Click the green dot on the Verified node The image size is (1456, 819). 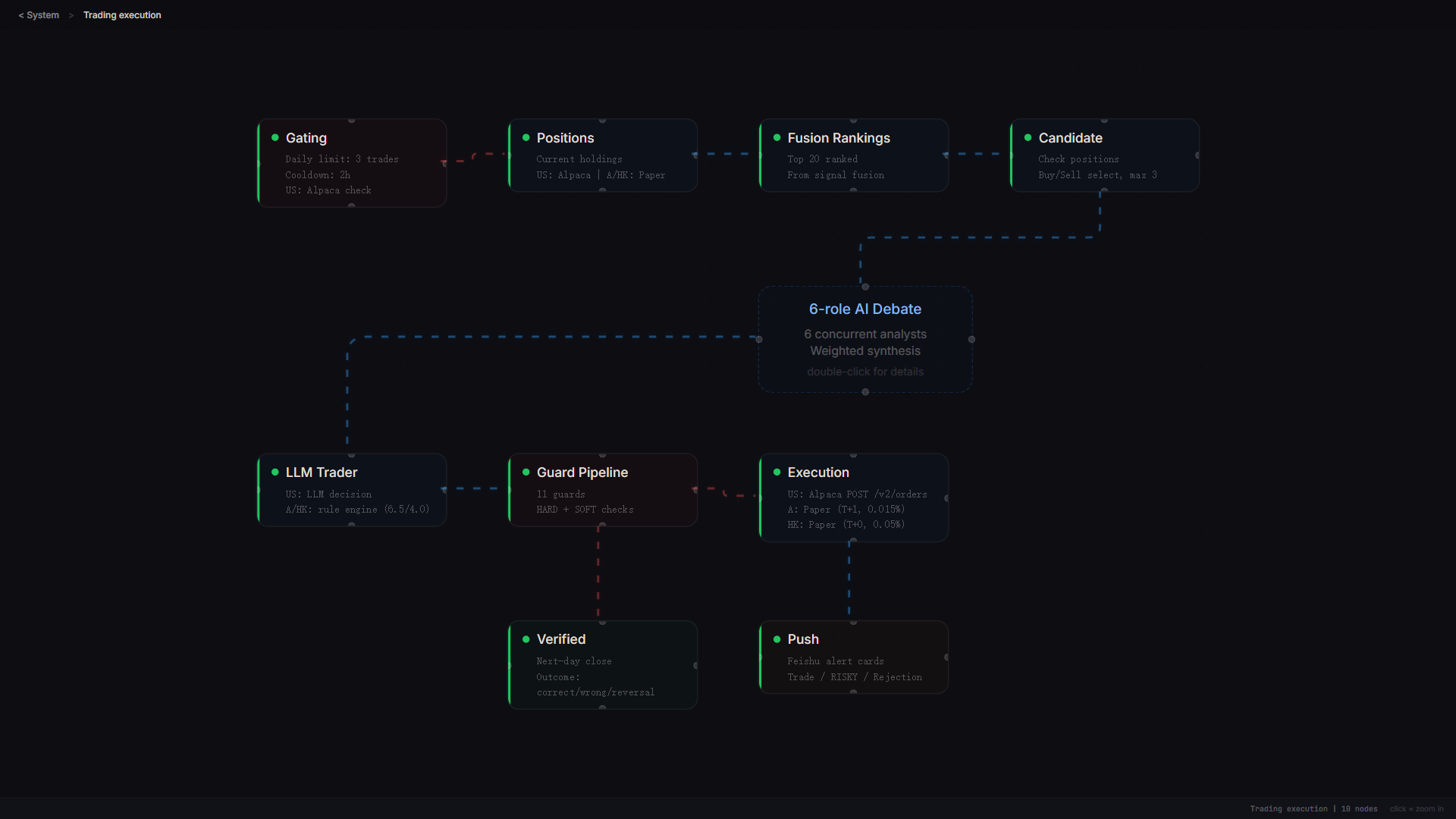pyautogui.click(x=526, y=639)
